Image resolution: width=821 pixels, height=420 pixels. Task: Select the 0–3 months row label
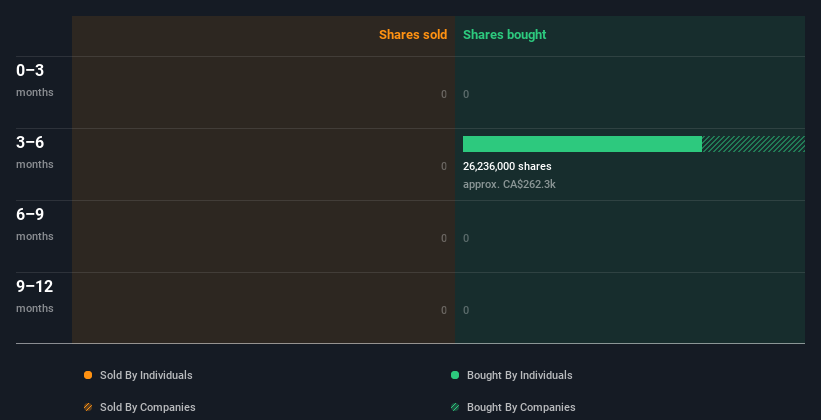pos(35,80)
